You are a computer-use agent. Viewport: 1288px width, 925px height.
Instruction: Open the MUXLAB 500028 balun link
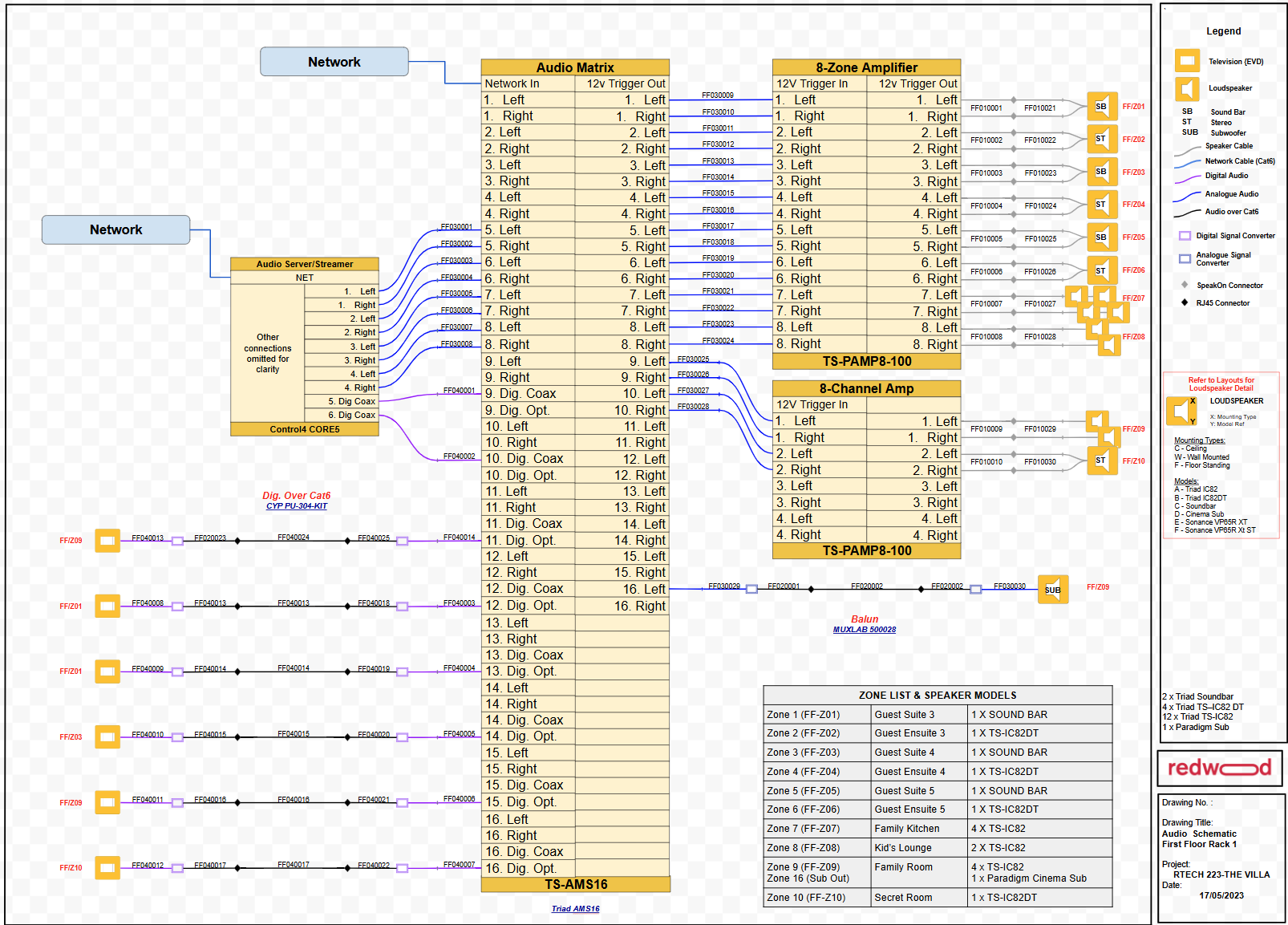click(864, 630)
